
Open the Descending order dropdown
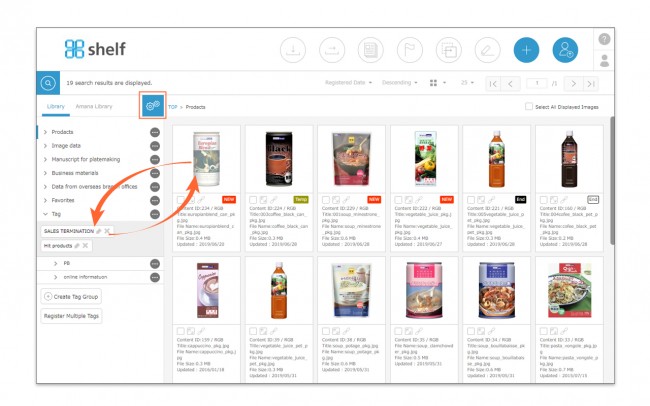[400, 83]
